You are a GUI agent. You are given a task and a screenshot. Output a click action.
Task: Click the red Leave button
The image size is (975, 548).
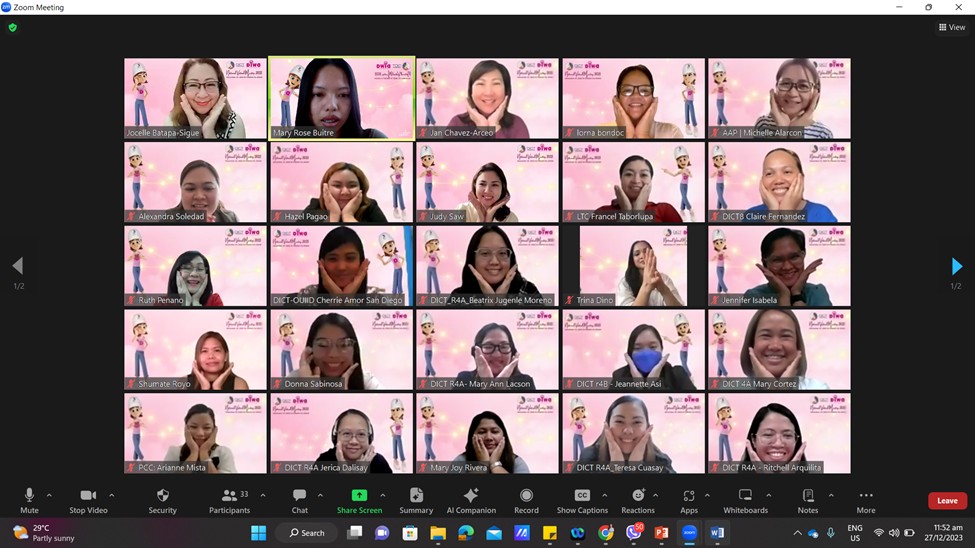pos(946,501)
